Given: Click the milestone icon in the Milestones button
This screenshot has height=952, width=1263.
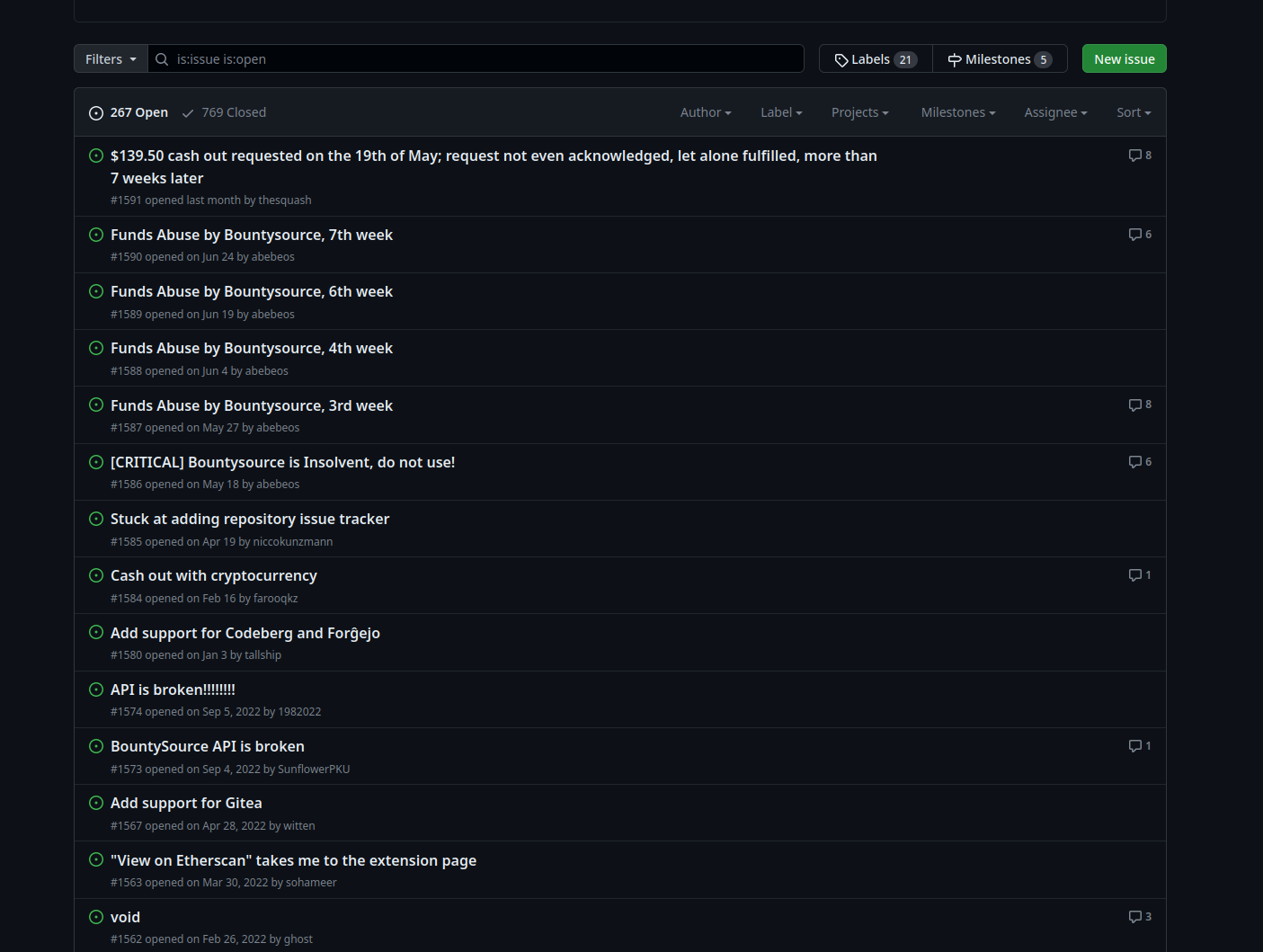Looking at the screenshot, I should pyautogui.click(x=955, y=58).
